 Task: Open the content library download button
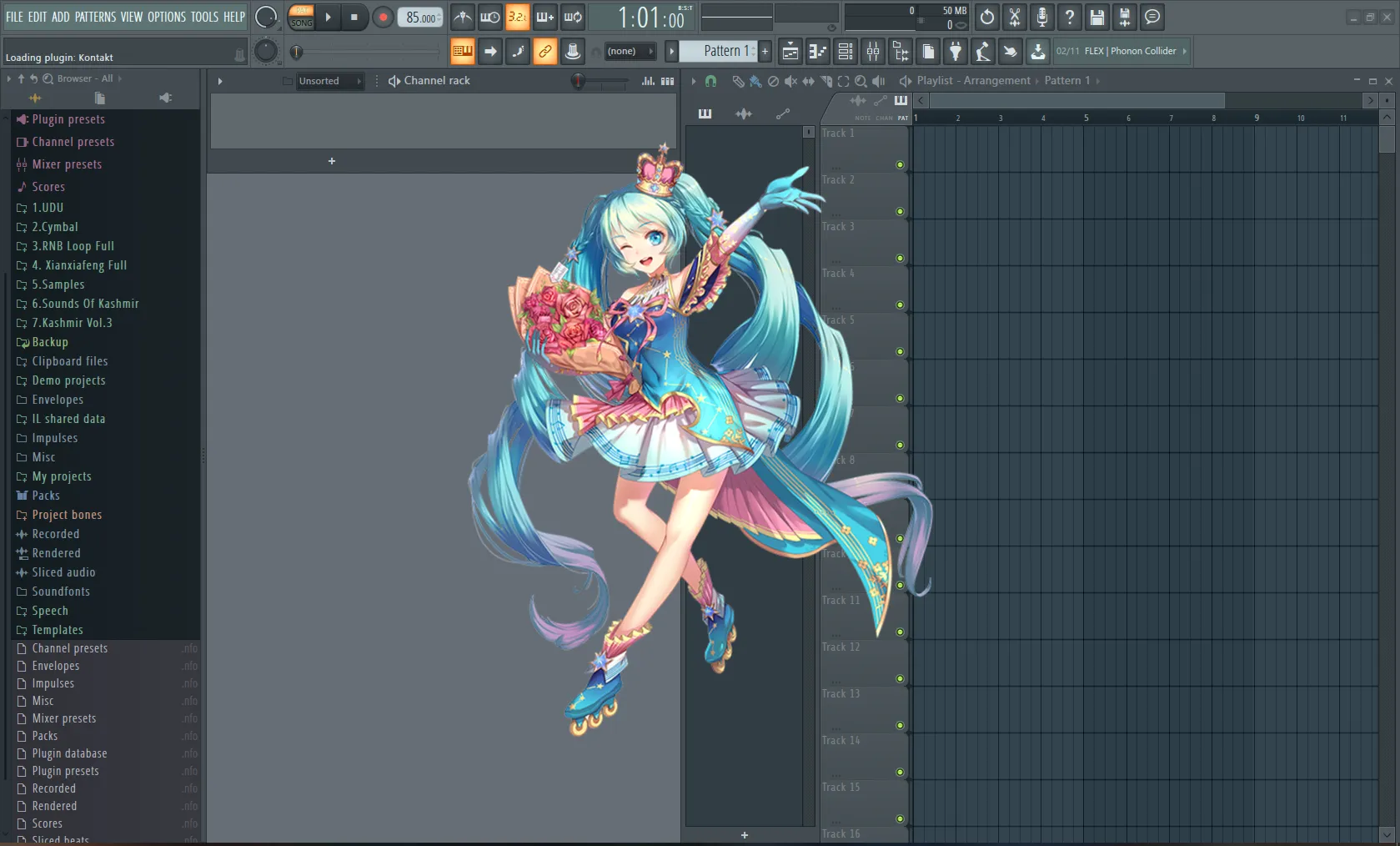click(1038, 52)
